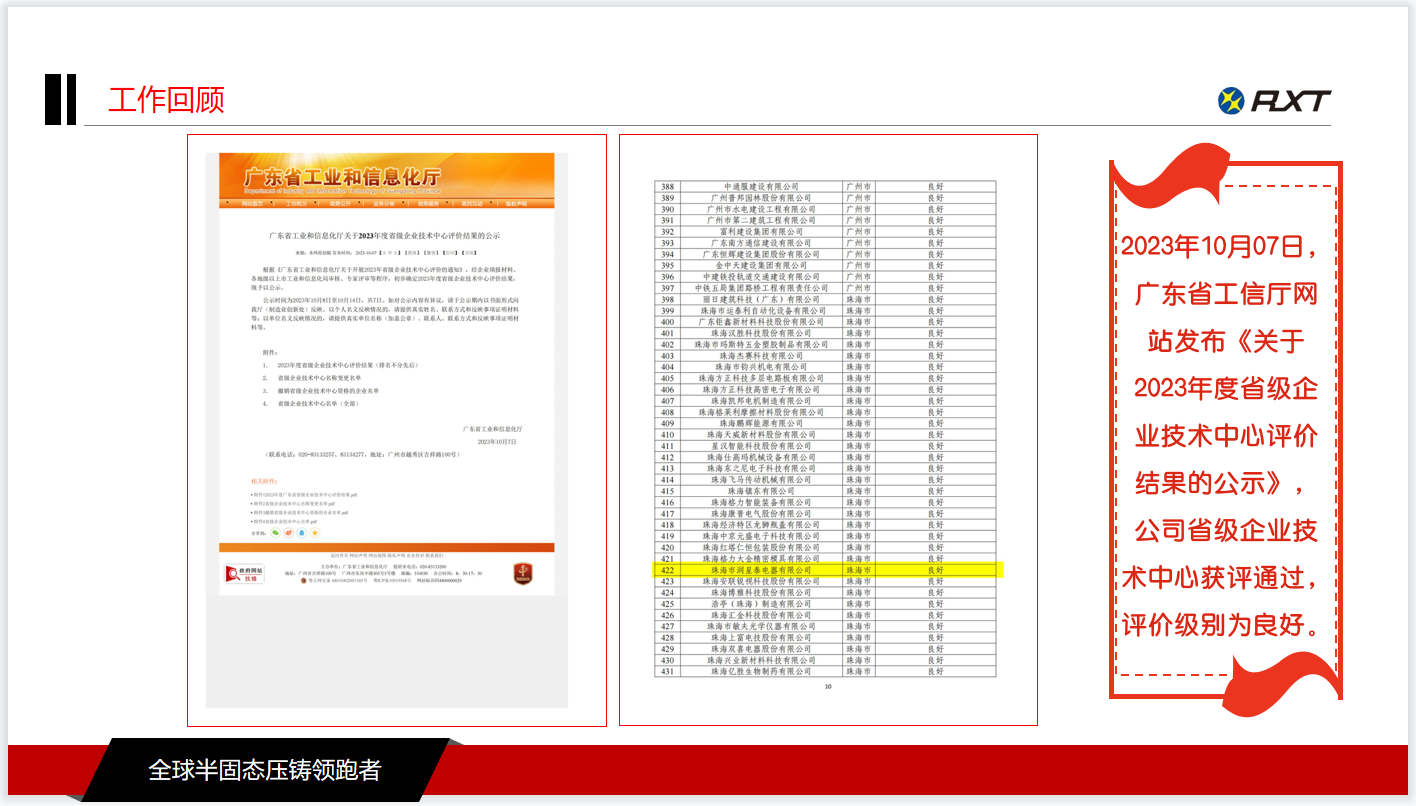The image size is (1416, 806).
Task: Open the second related attachment pdf link
Action: (x=292, y=504)
